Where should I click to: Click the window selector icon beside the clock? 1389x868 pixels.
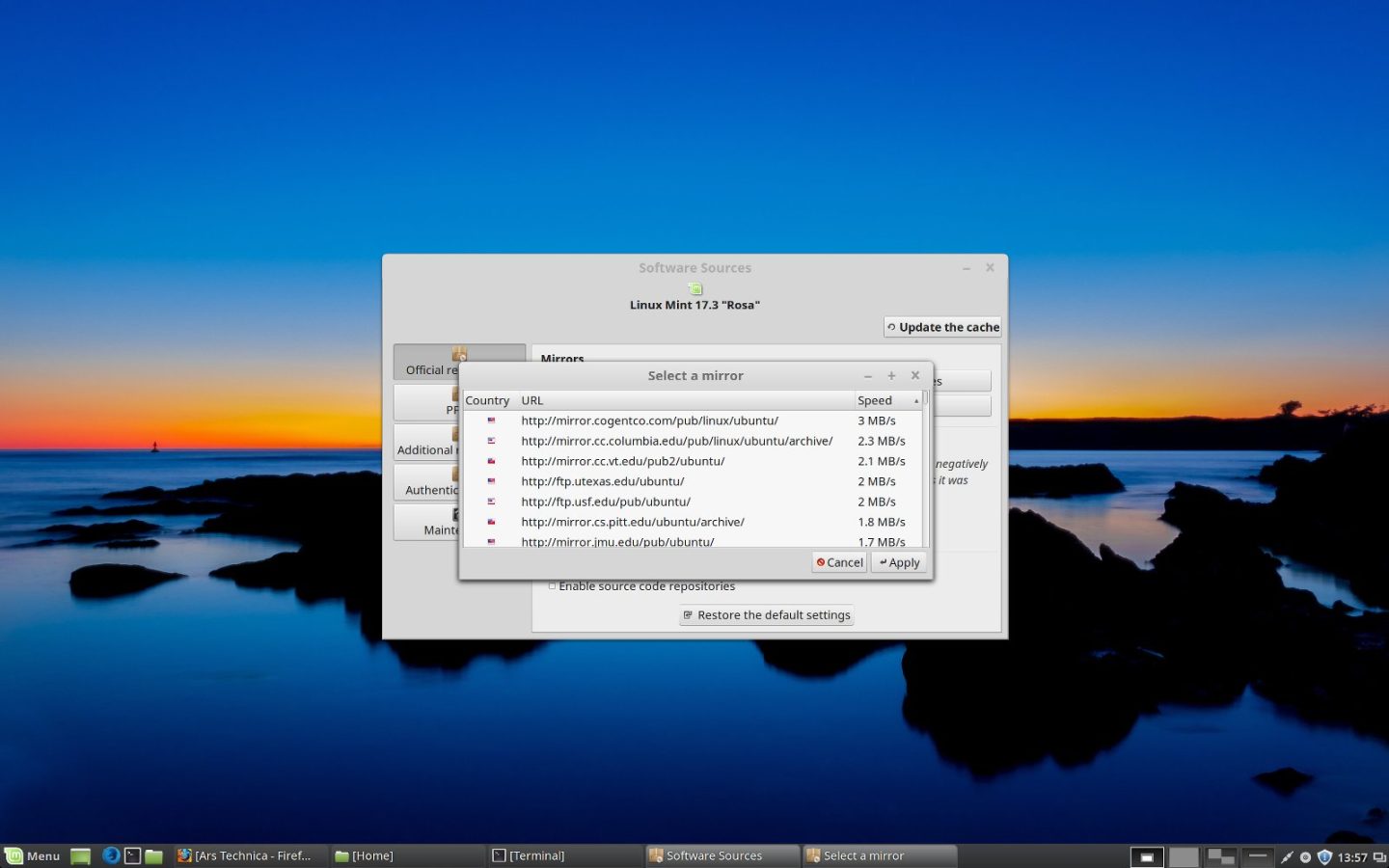pyautogui.click(x=1378, y=856)
